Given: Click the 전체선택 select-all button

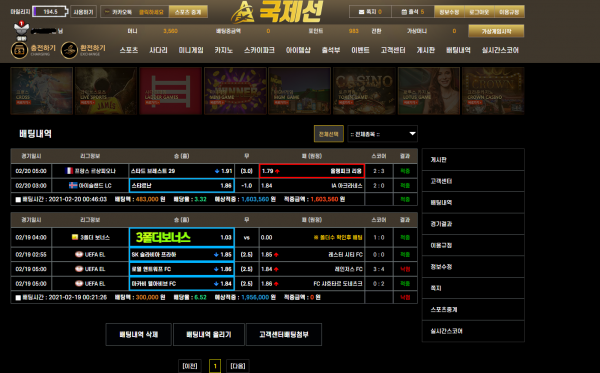Looking at the screenshot, I should tap(329, 134).
